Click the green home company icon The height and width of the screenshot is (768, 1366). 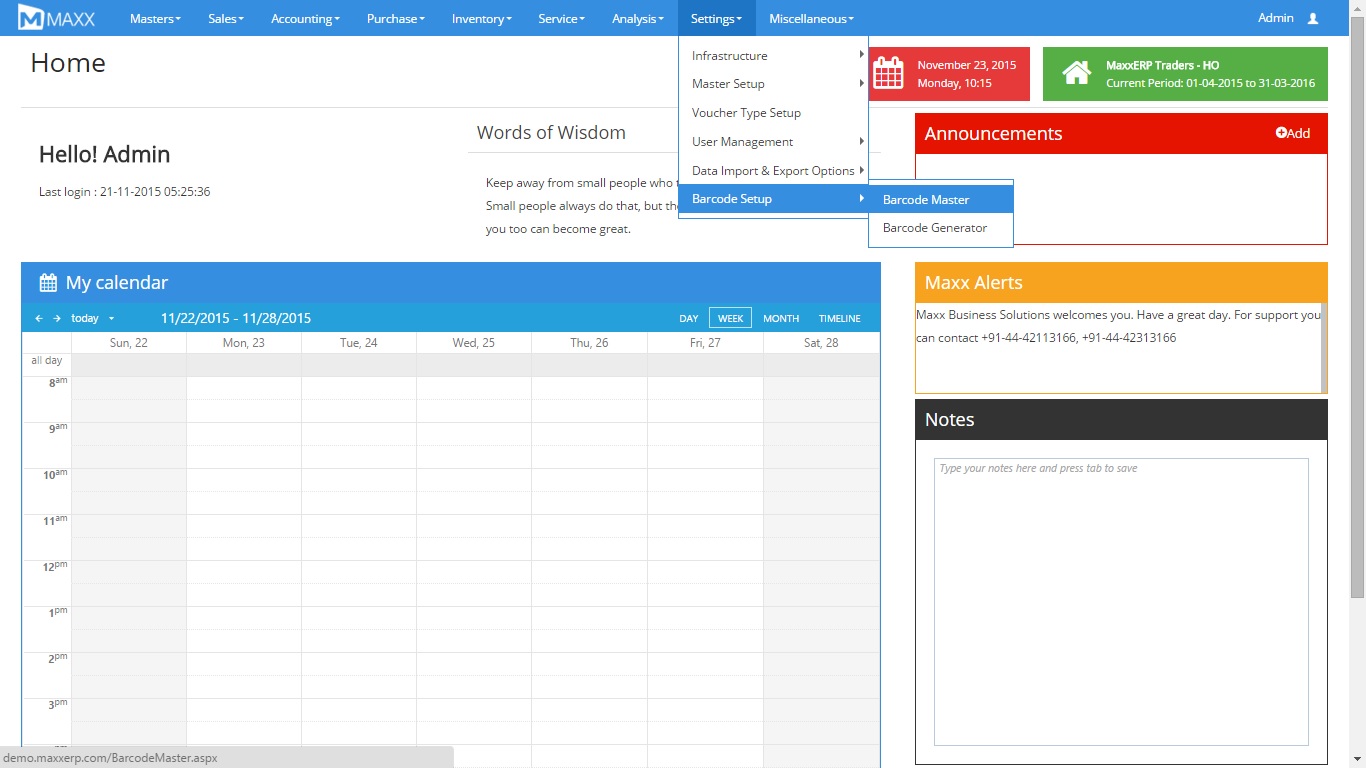pos(1076,74)
